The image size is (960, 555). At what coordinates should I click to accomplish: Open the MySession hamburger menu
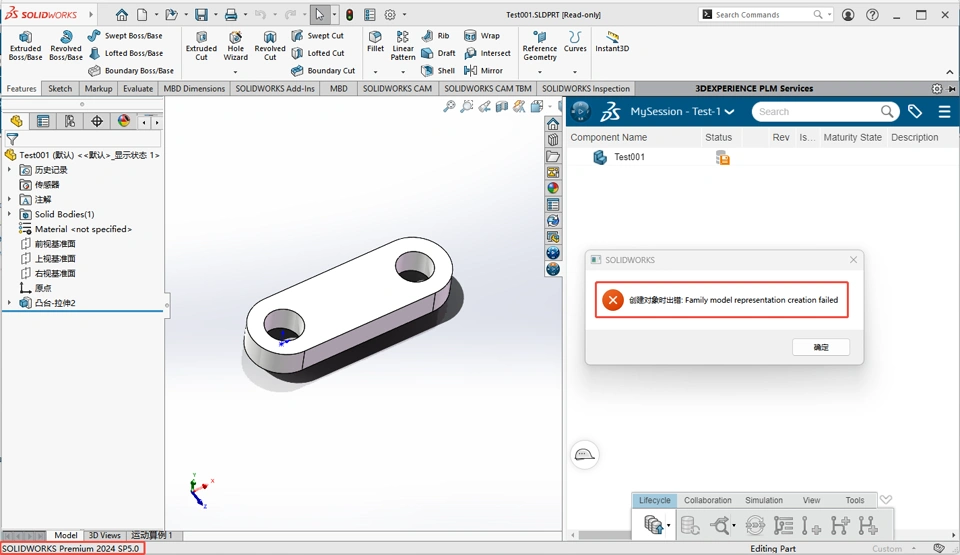point(944,111)
